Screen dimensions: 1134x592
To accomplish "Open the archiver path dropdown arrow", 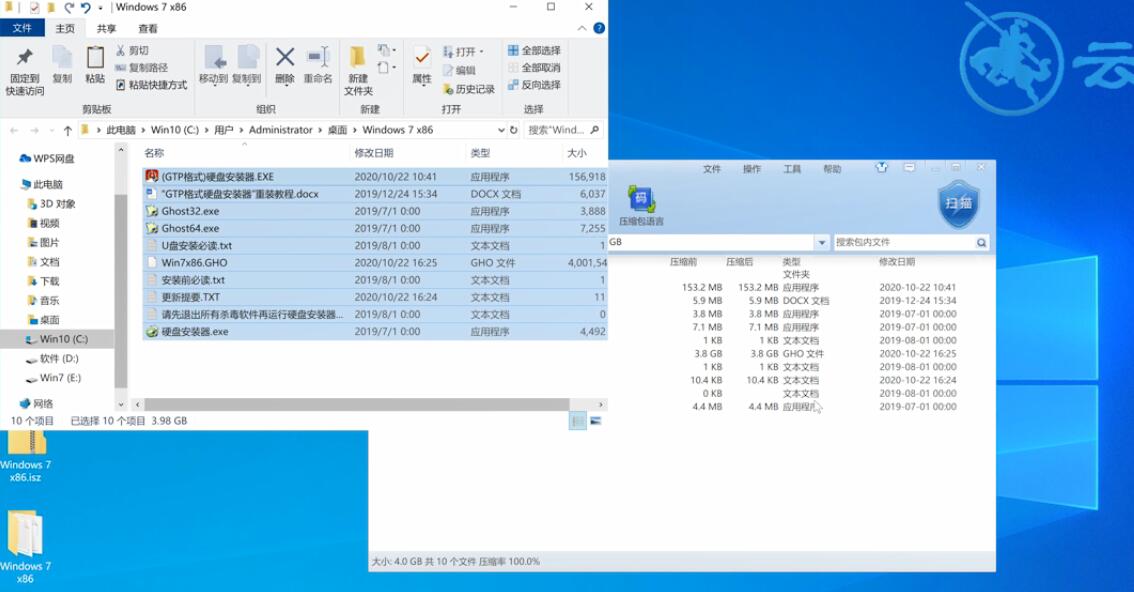I will click(822, 243).
